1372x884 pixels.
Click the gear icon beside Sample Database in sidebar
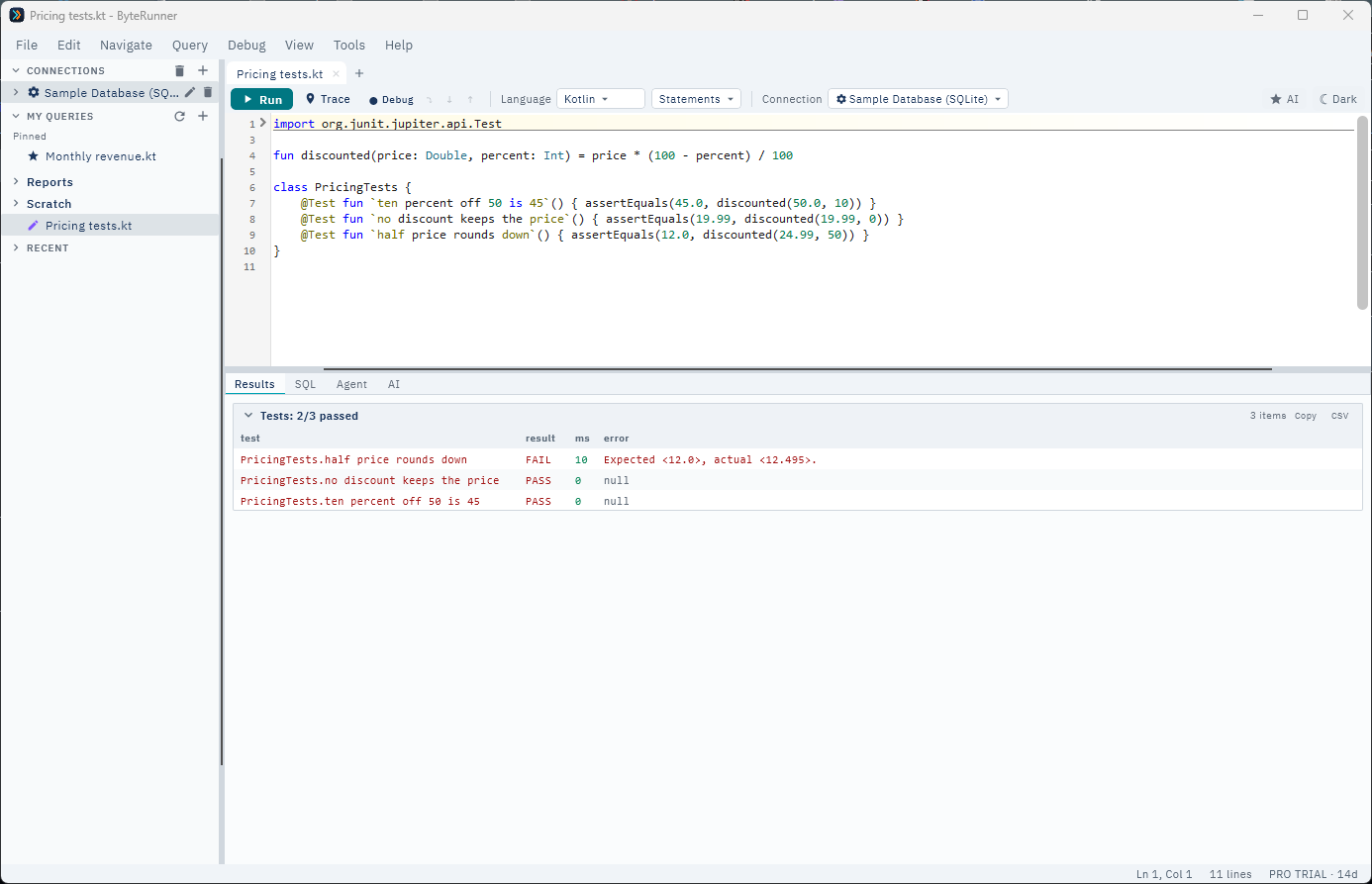34,92
